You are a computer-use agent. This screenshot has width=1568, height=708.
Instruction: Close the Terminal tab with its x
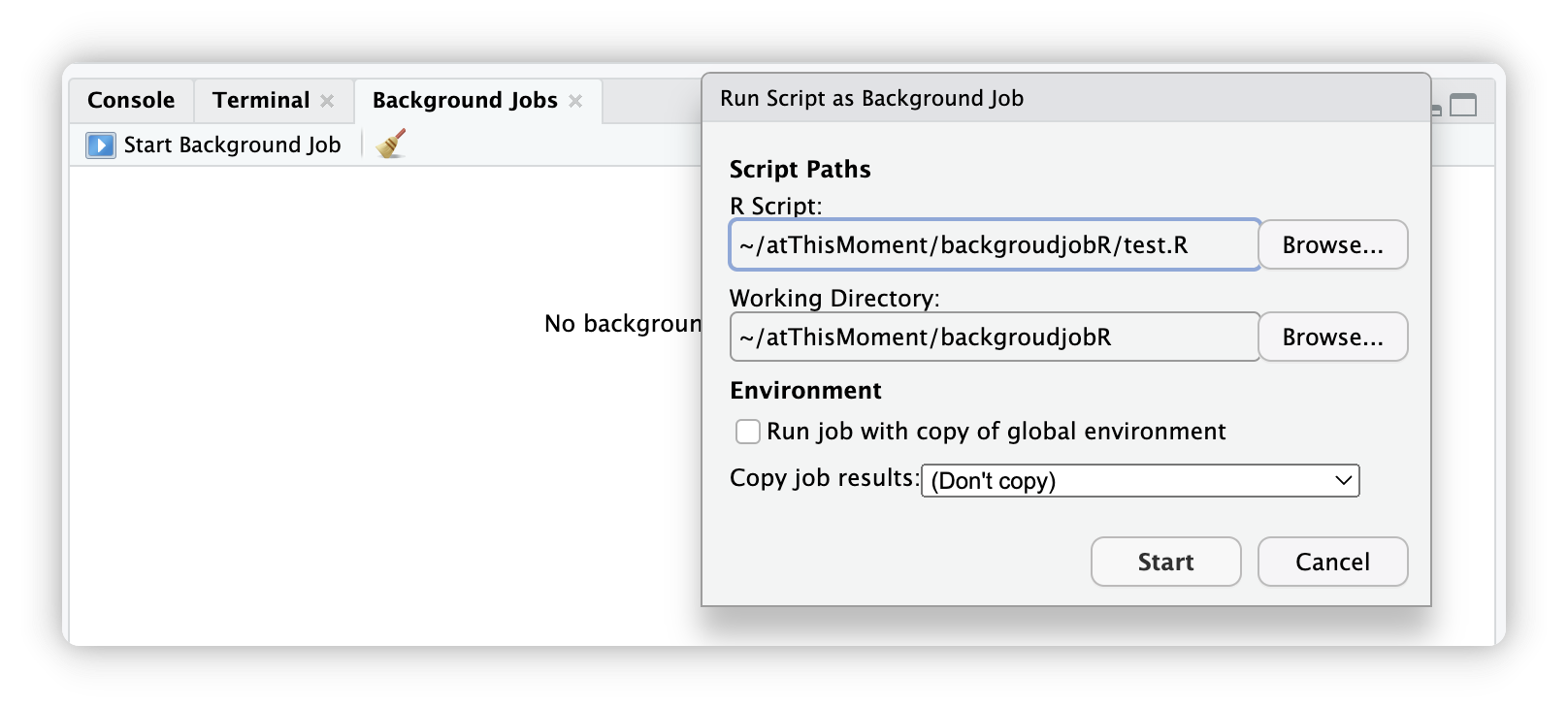327,101
